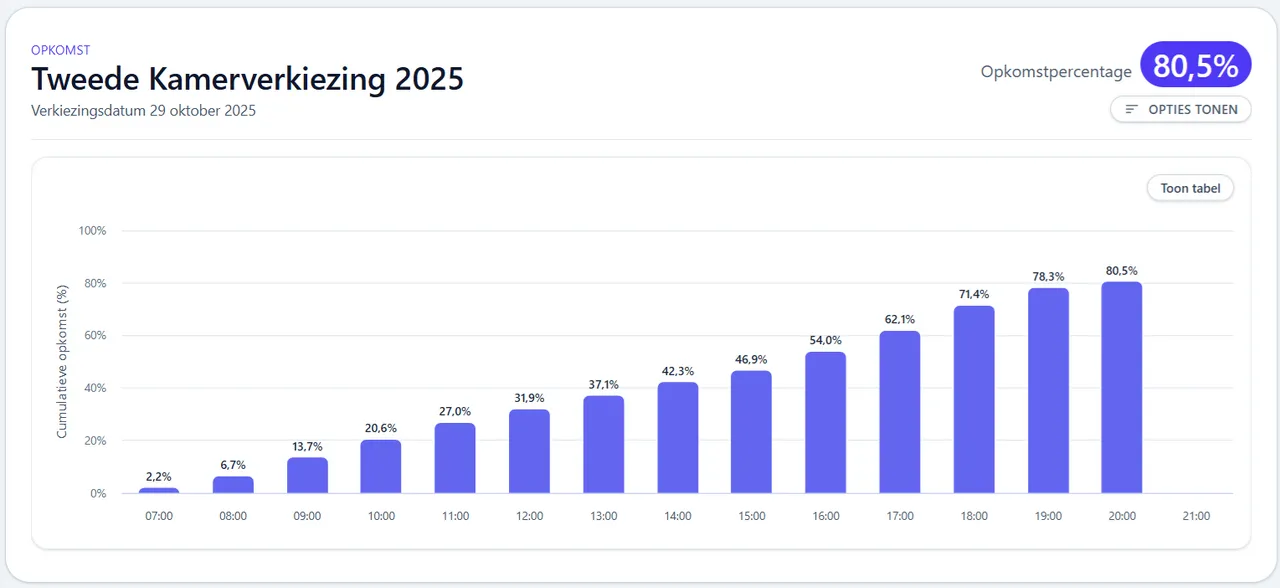
Task: Click the 18:00 bar in the chart
Action: coord(973,400)
